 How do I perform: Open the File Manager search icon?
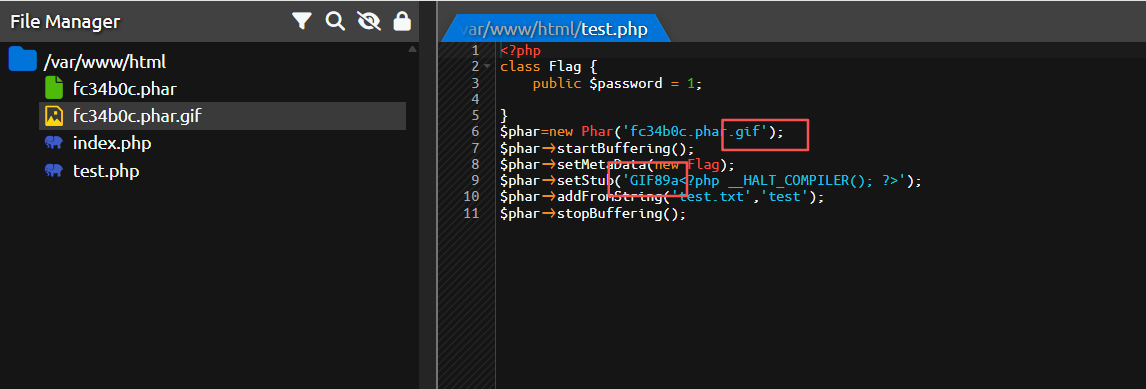click(335, 22)
